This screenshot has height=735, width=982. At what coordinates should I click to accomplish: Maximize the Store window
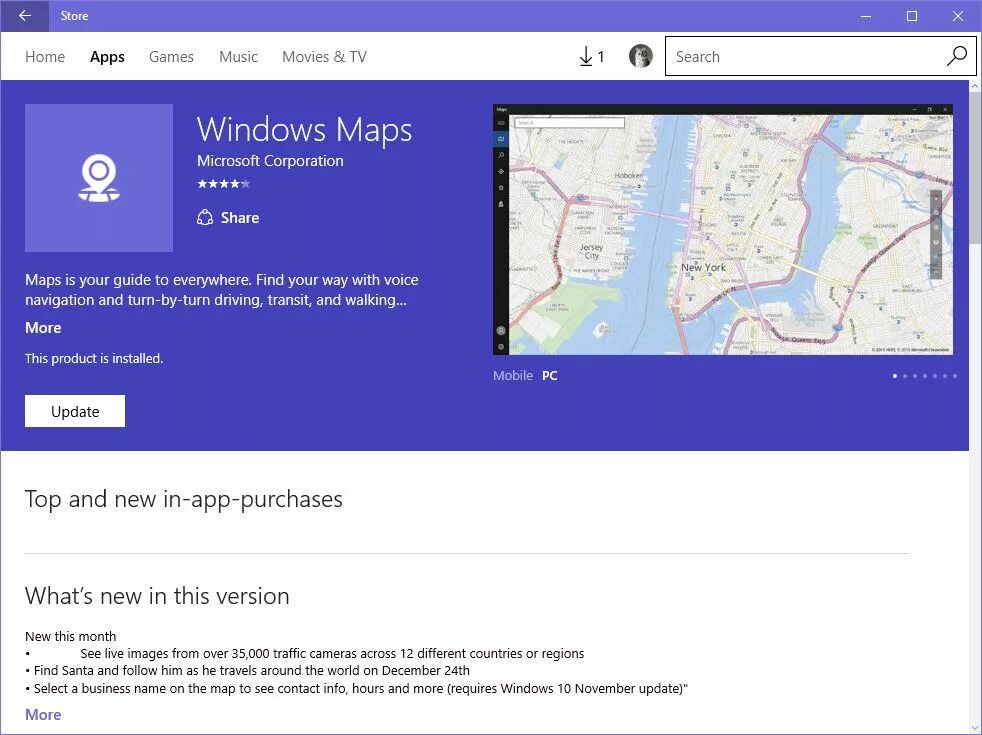pyautogui.click(x=912, y=16)
